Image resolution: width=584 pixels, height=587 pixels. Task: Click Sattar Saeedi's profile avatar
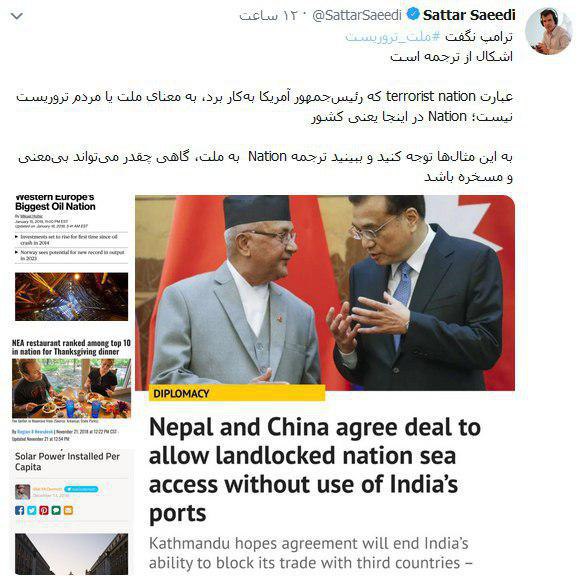pyautogui.click(x=549, y=31)
